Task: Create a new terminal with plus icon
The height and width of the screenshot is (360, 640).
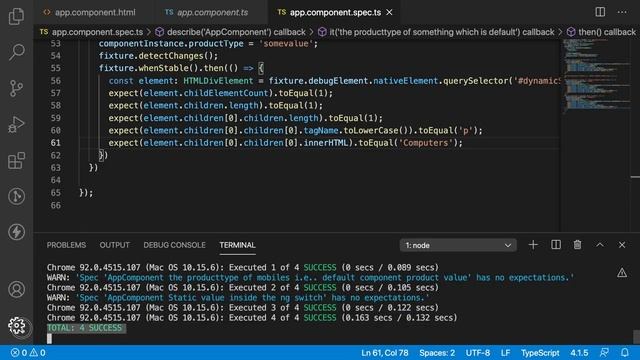Action: [x=533, y=244]
